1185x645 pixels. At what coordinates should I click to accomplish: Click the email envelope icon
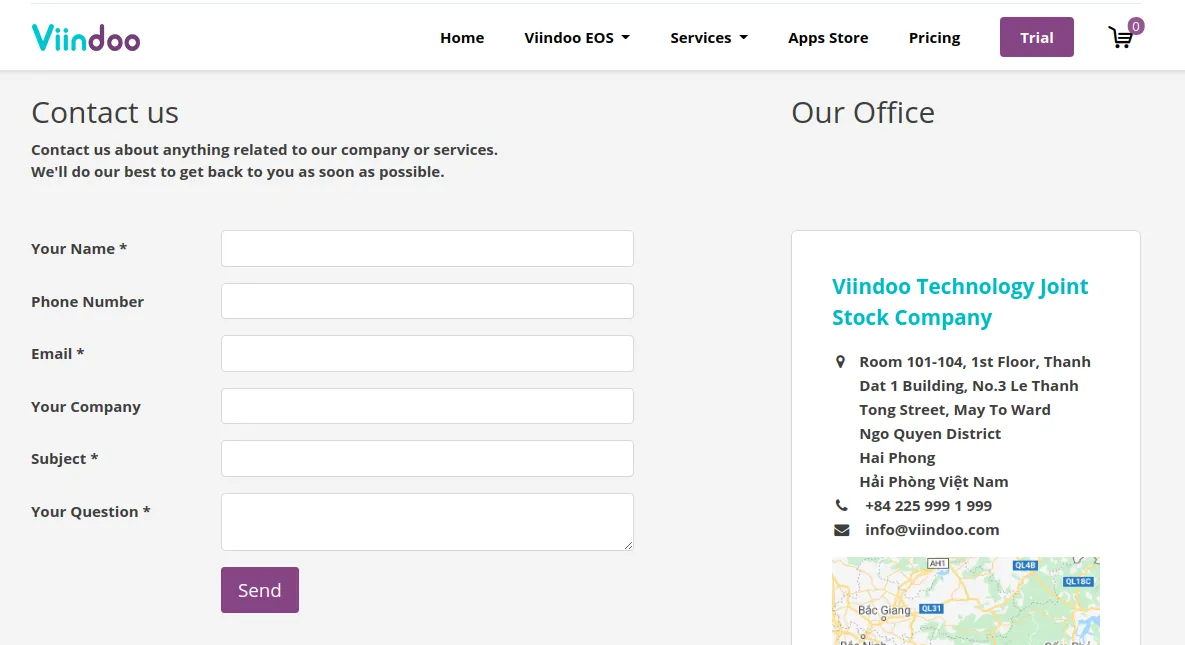coord(841,530)
